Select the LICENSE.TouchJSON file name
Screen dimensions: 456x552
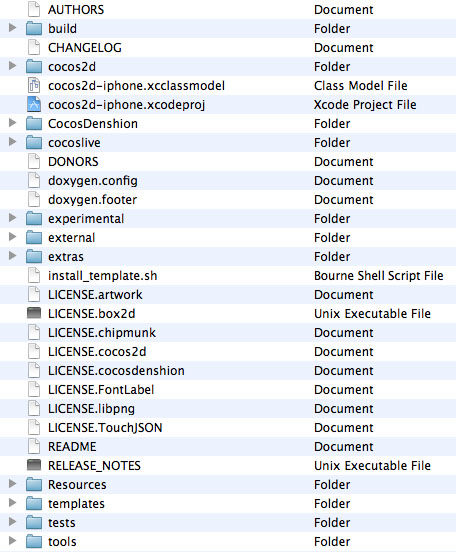pos(105,428)
